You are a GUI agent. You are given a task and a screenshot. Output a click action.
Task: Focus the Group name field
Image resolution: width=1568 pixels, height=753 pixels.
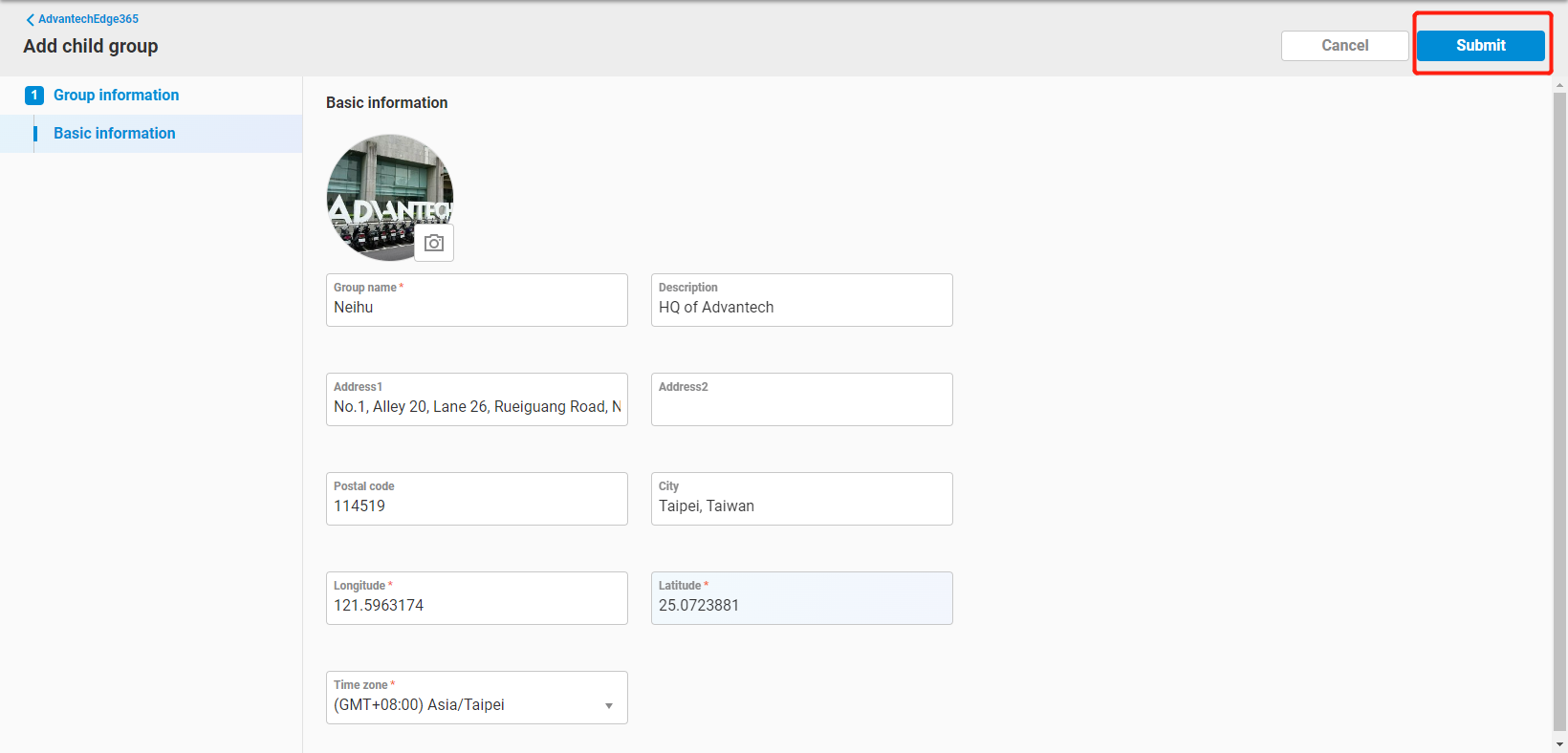tap(476, 308)
